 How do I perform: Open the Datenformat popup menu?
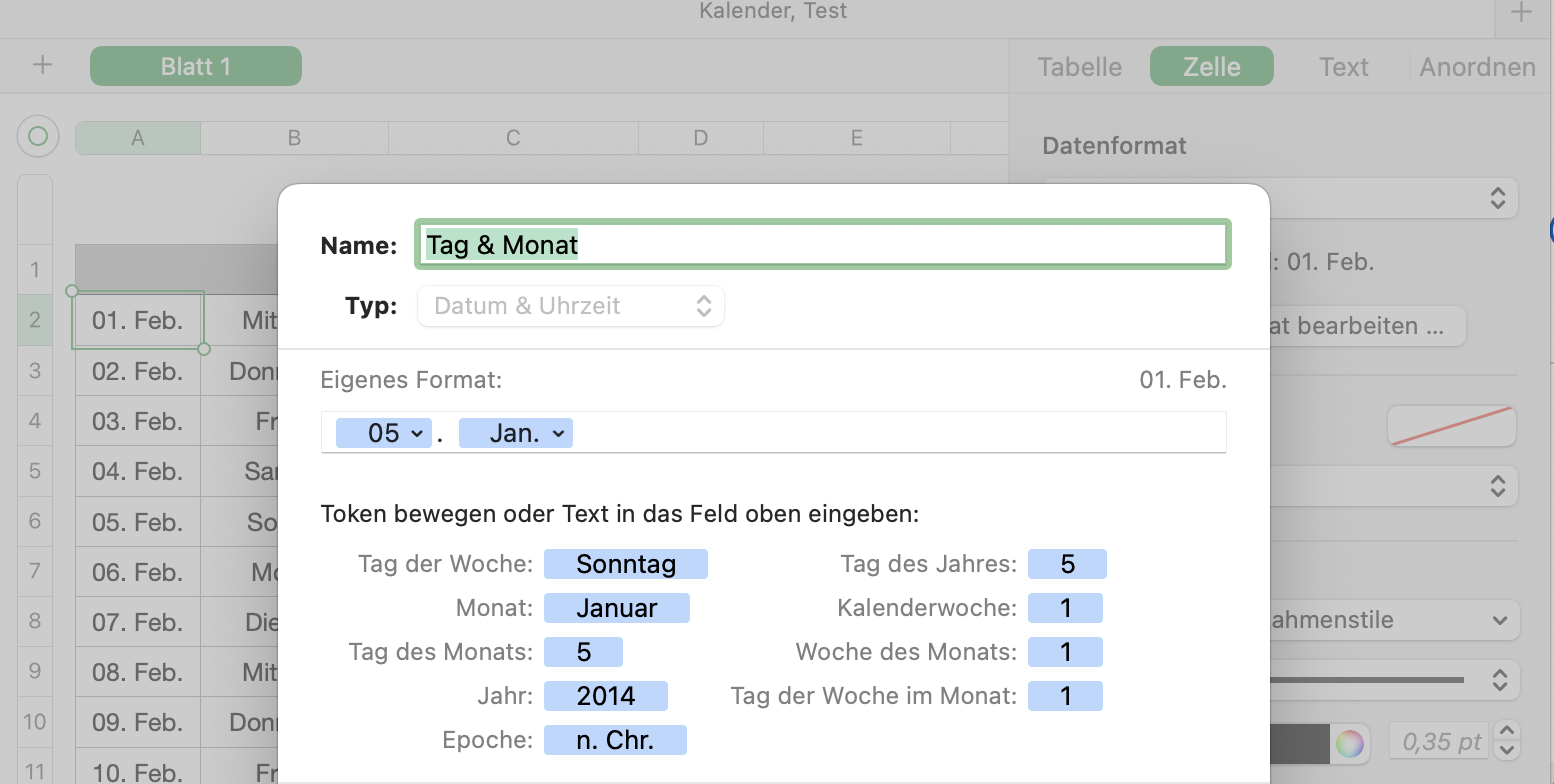[1496, 197]
